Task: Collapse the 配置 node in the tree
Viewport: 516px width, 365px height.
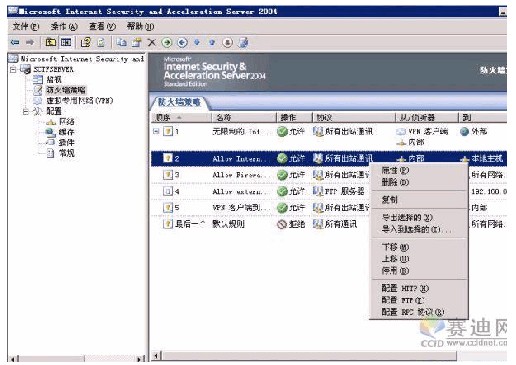Action: tap(26, 111)
